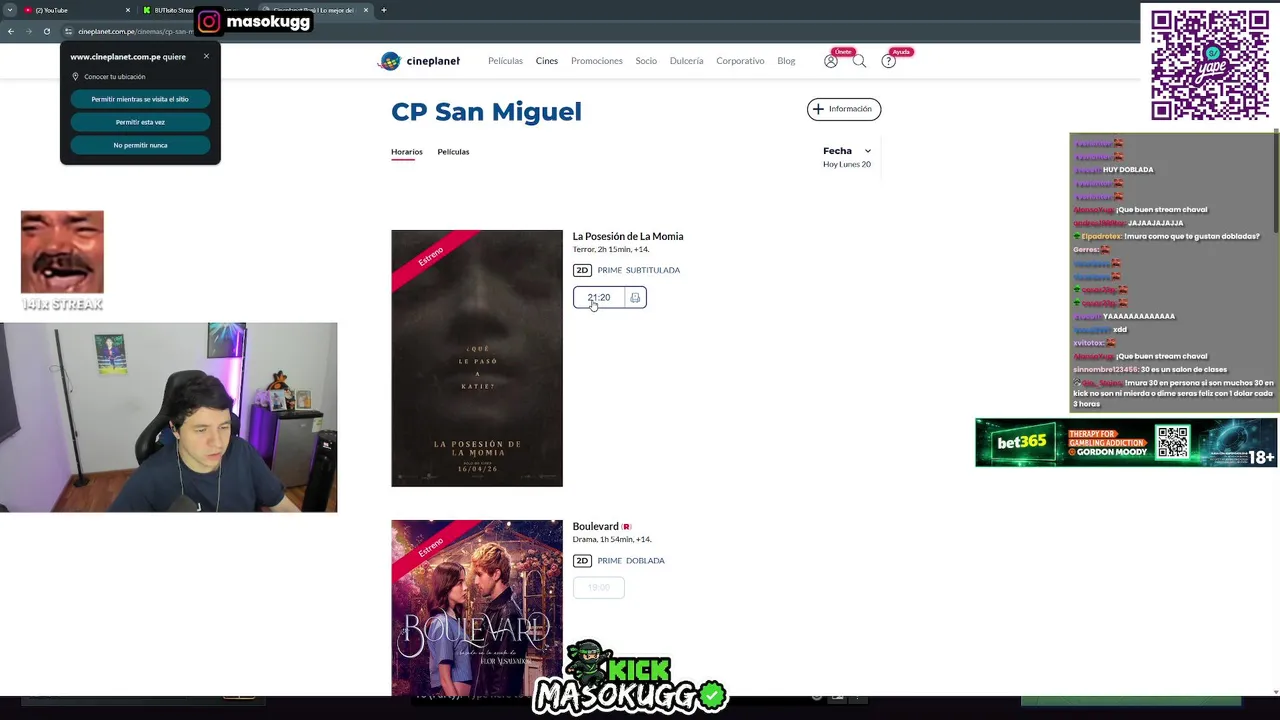This screenshot has width=1280, height=720.
Task: Open the browser tab search dropdown
Action: click(x=9, y=10)
